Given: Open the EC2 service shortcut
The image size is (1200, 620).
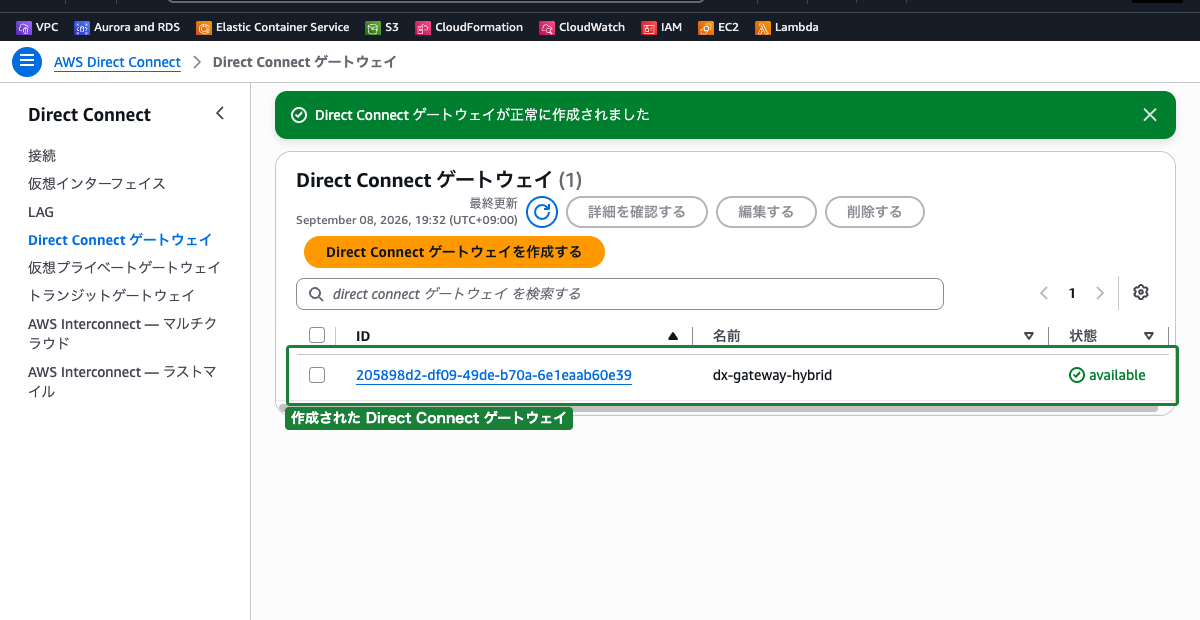Looking at the screenshot, I should point(718,27).
